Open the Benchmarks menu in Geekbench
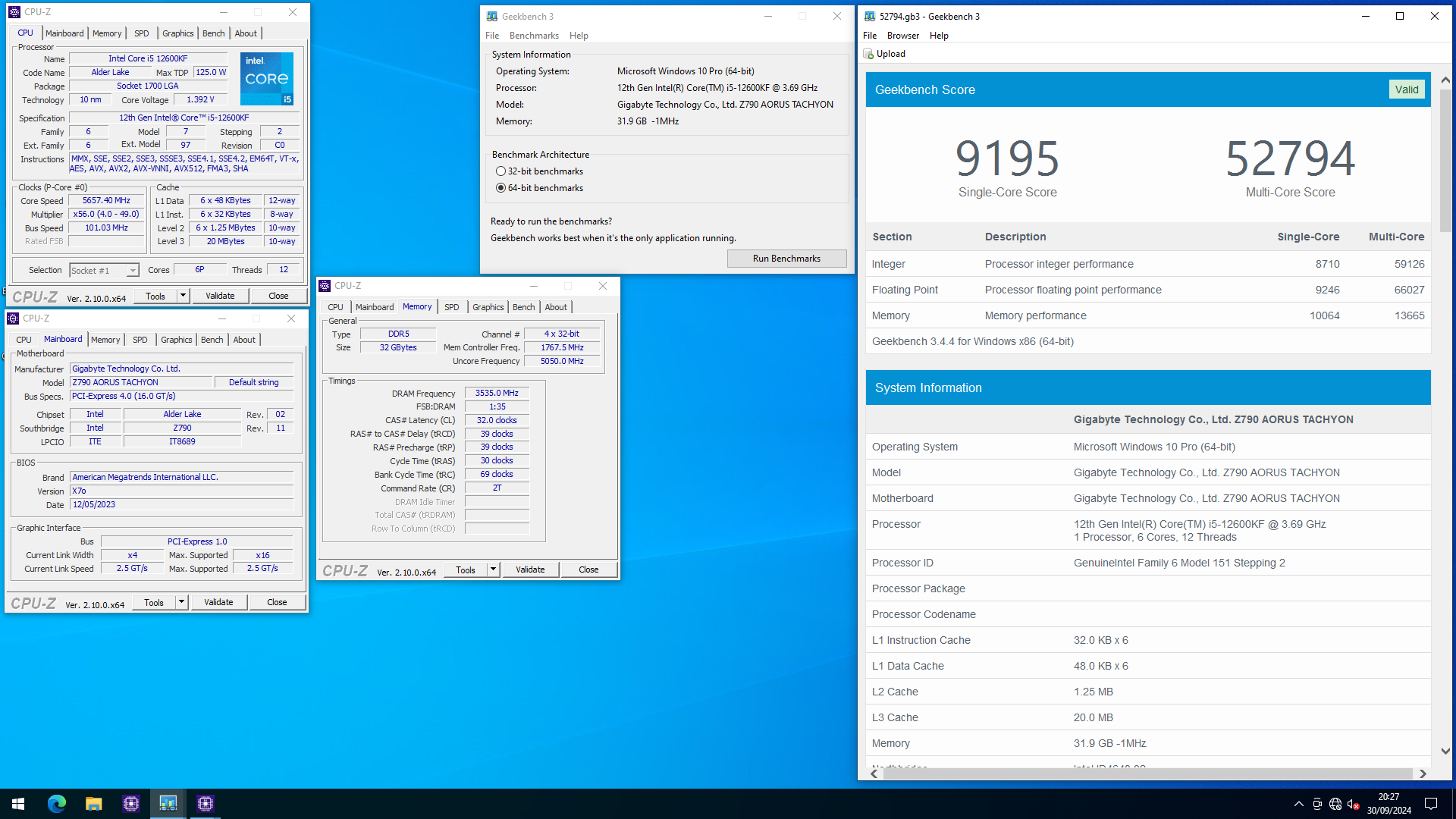Viewport: 1456px width, 819px height. click(534, 36)
